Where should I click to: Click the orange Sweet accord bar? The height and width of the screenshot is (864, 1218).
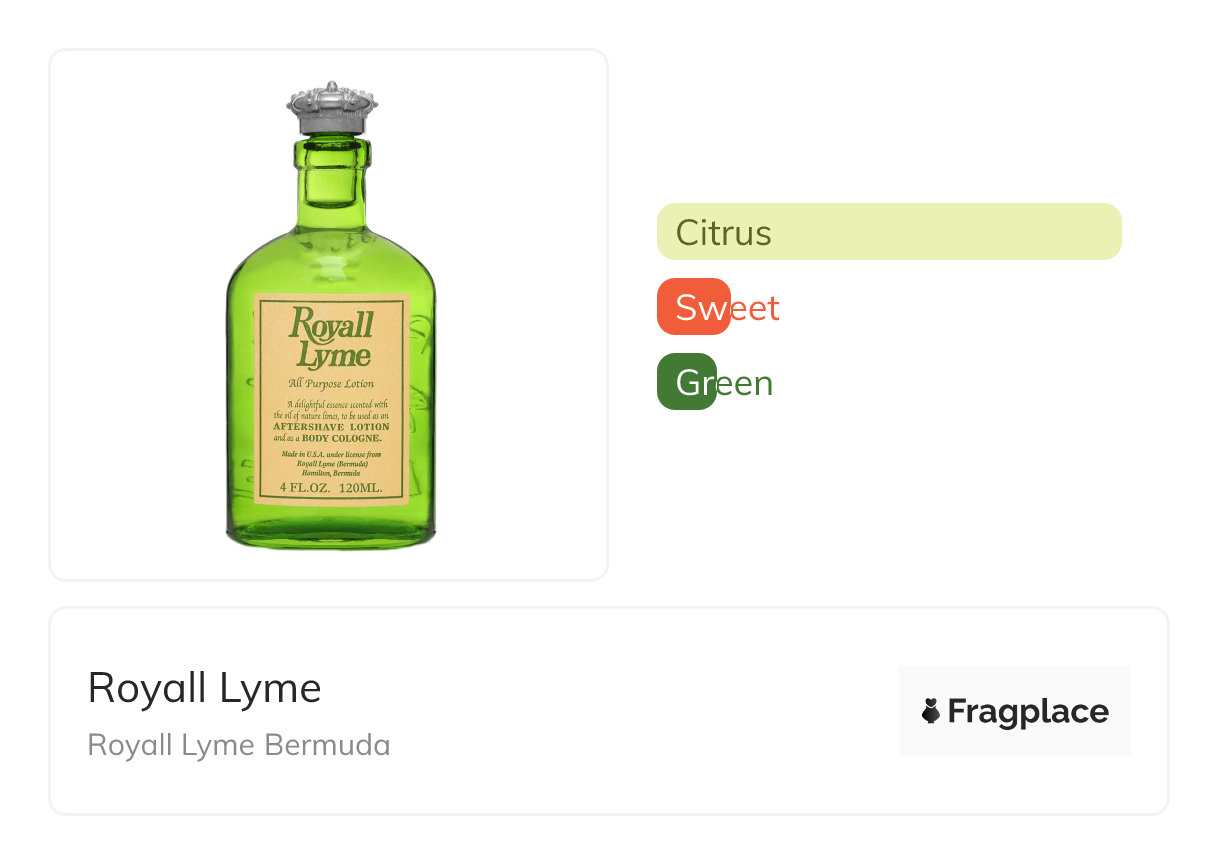[693, 306]
